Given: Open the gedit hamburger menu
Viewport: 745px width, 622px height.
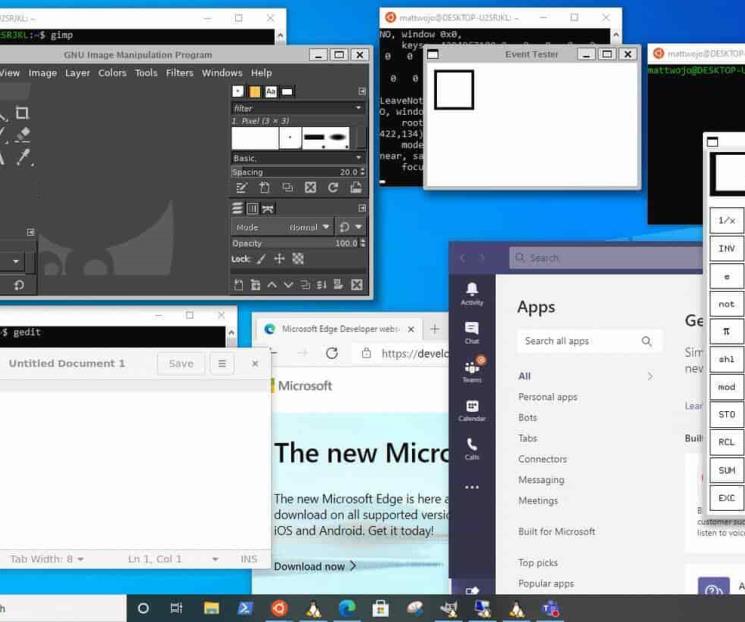Looking at the screenshot, I should coord(222,364).
